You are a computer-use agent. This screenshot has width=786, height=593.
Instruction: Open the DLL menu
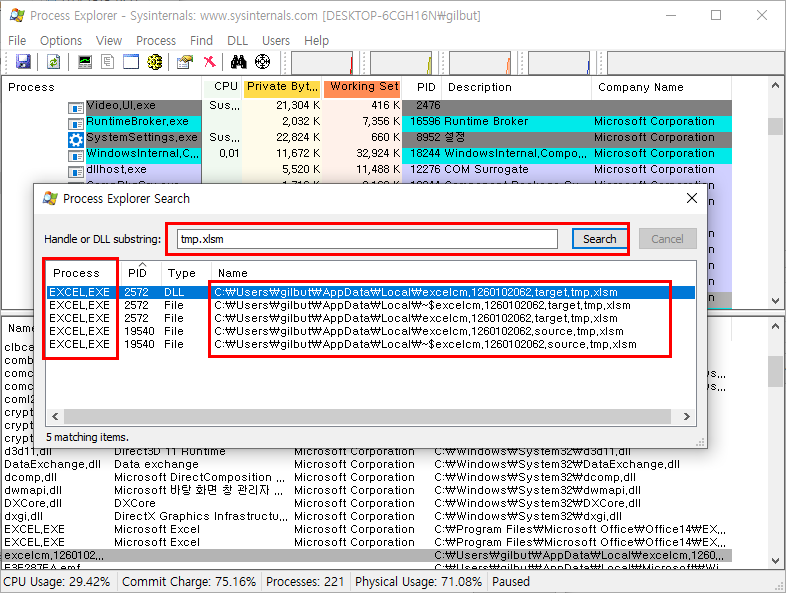(x=237, y=40)
